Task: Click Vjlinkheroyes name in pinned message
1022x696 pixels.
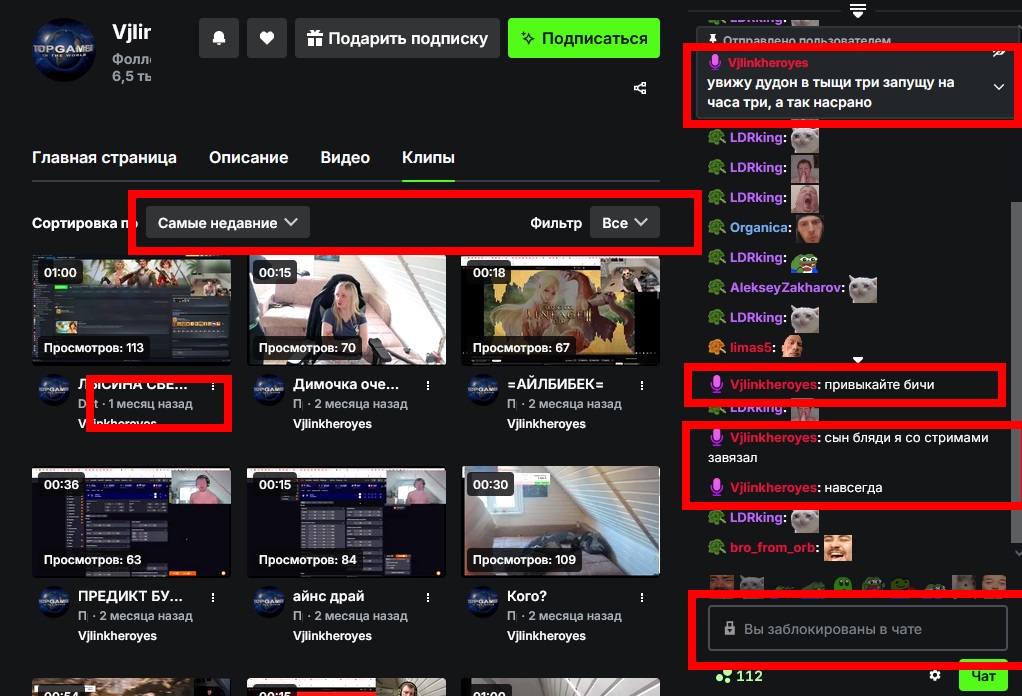Action: [x=768, y=63]
